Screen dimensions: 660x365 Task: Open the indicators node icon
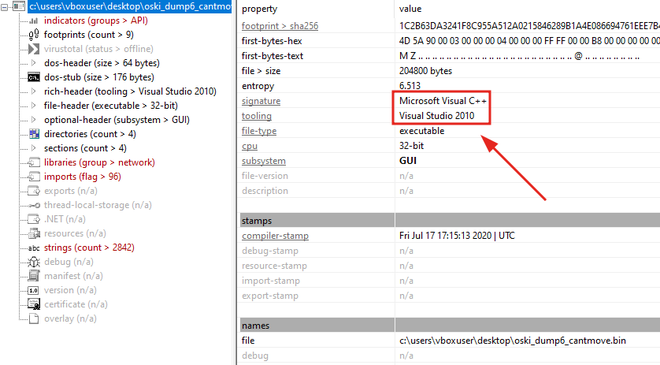coord(33,21)
